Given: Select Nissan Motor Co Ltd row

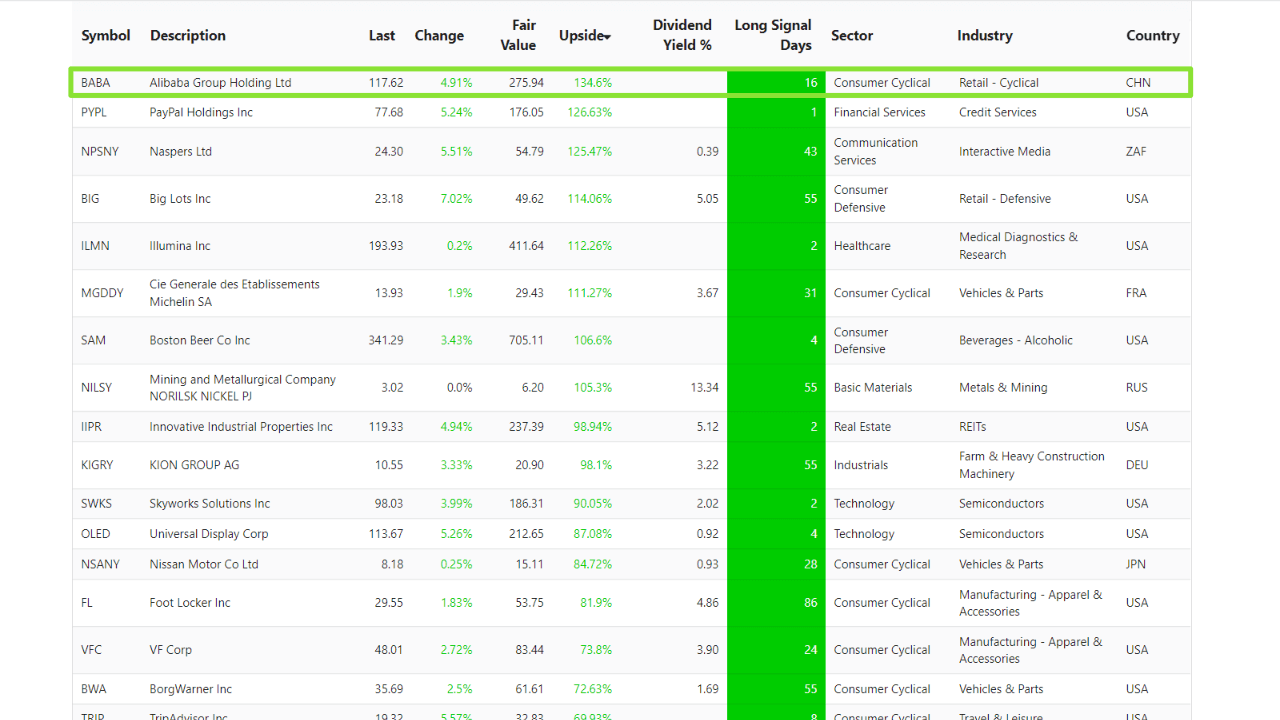Looking at the screenshot, I should [204, 565].
